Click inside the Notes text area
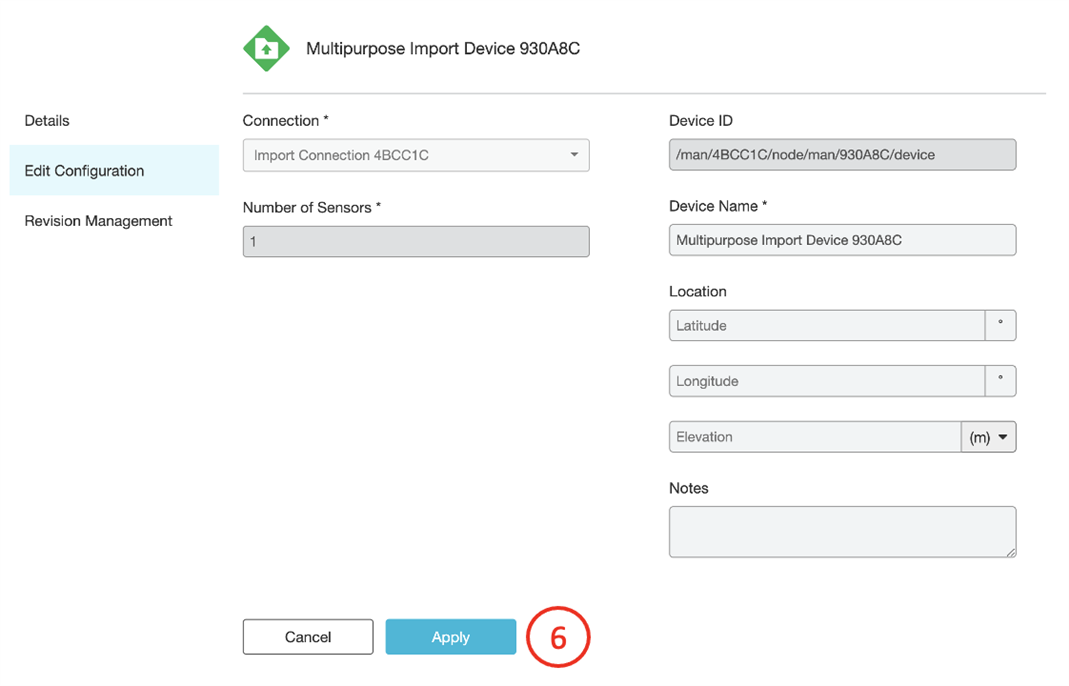1069x686 pixels. point(842,531)
